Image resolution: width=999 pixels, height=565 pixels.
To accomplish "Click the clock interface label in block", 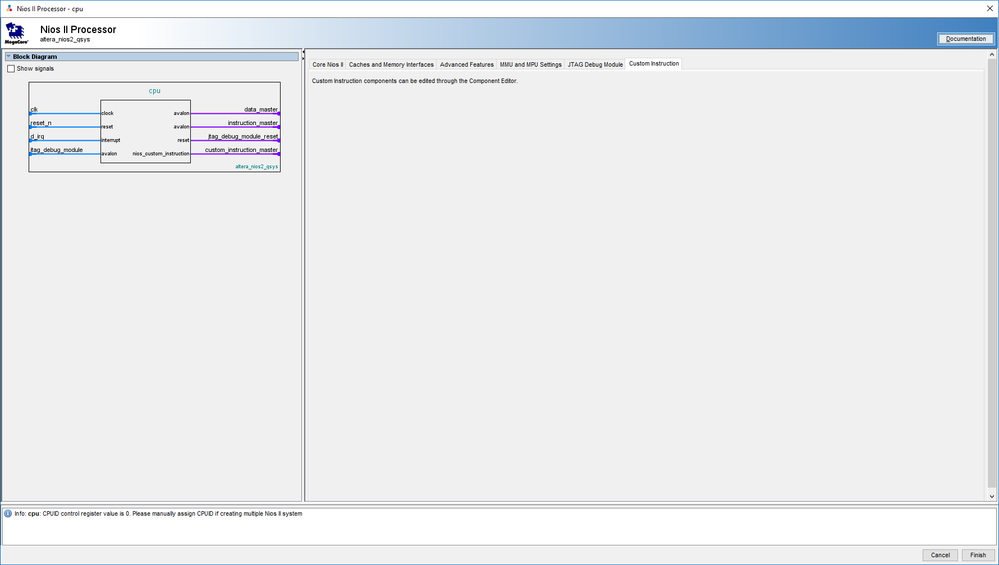I will (107, 113).
